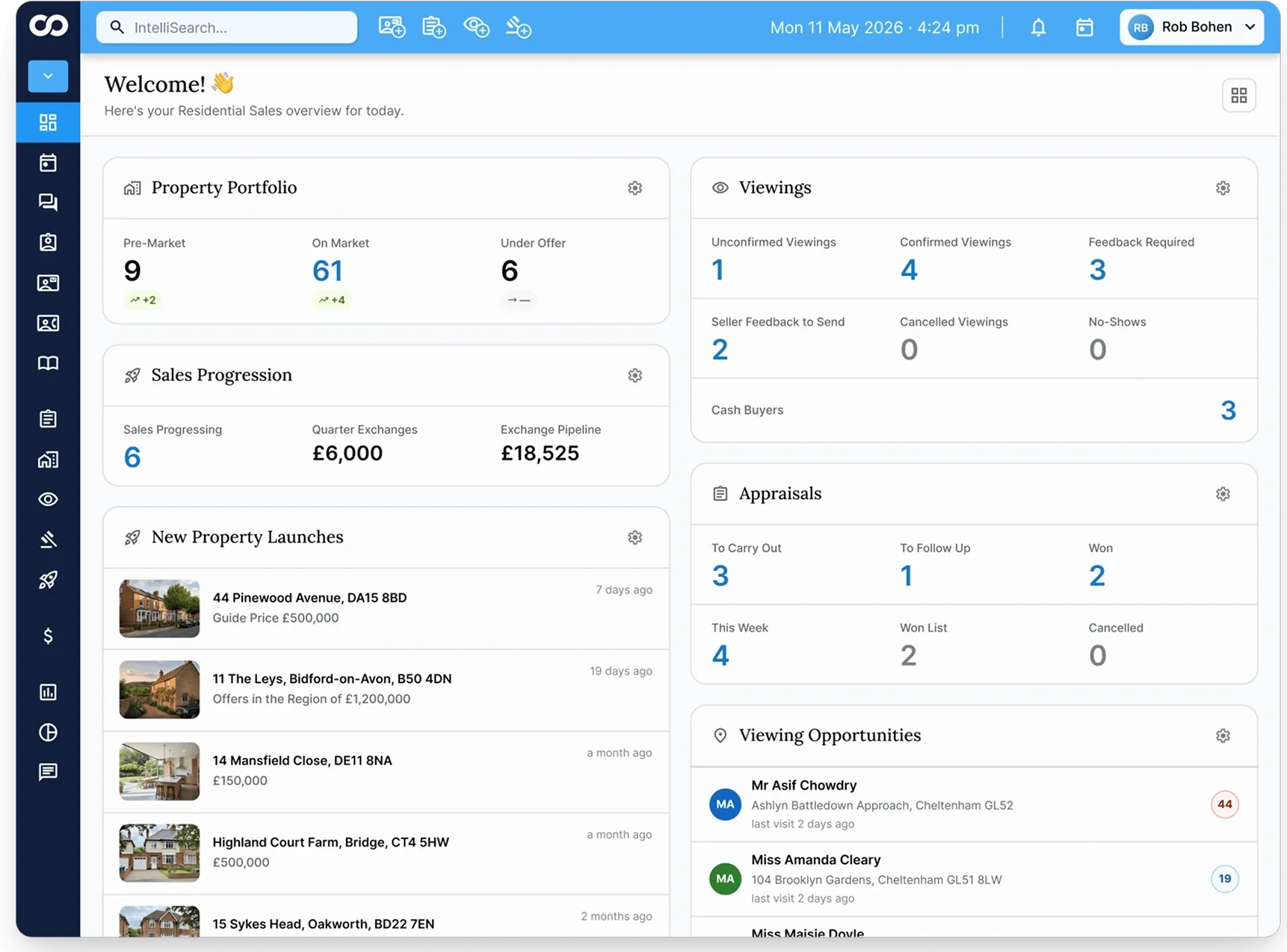The image size is (1287, 952).
Task: Open the message icon at sidebar bottom
Action: 48,772
